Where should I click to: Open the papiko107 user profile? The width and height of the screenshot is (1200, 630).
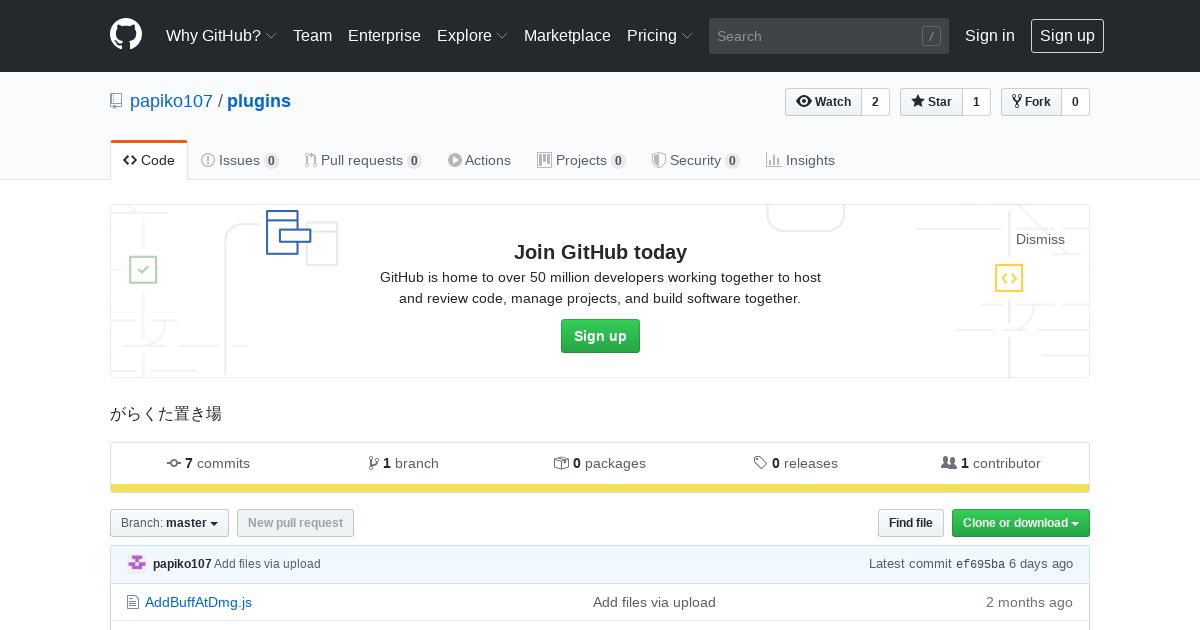click(171, 101)
